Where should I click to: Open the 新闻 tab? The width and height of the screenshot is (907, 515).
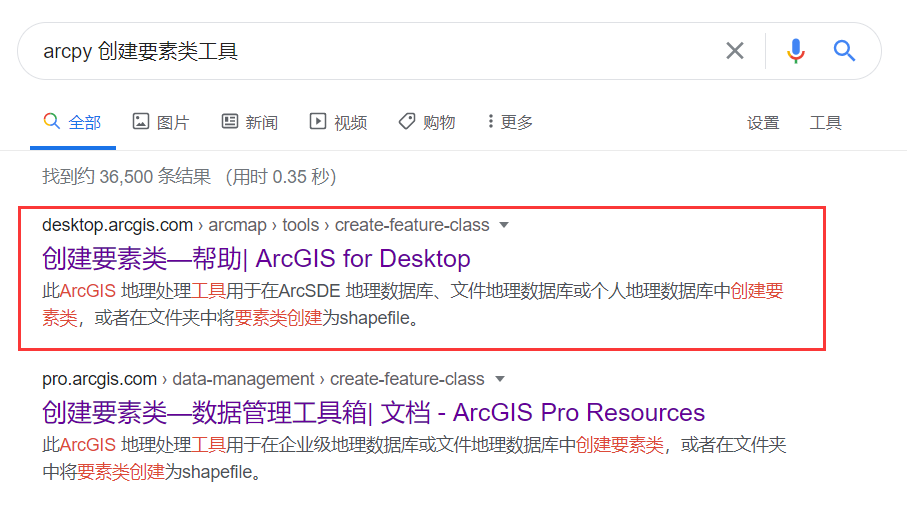tap(250, 123)
